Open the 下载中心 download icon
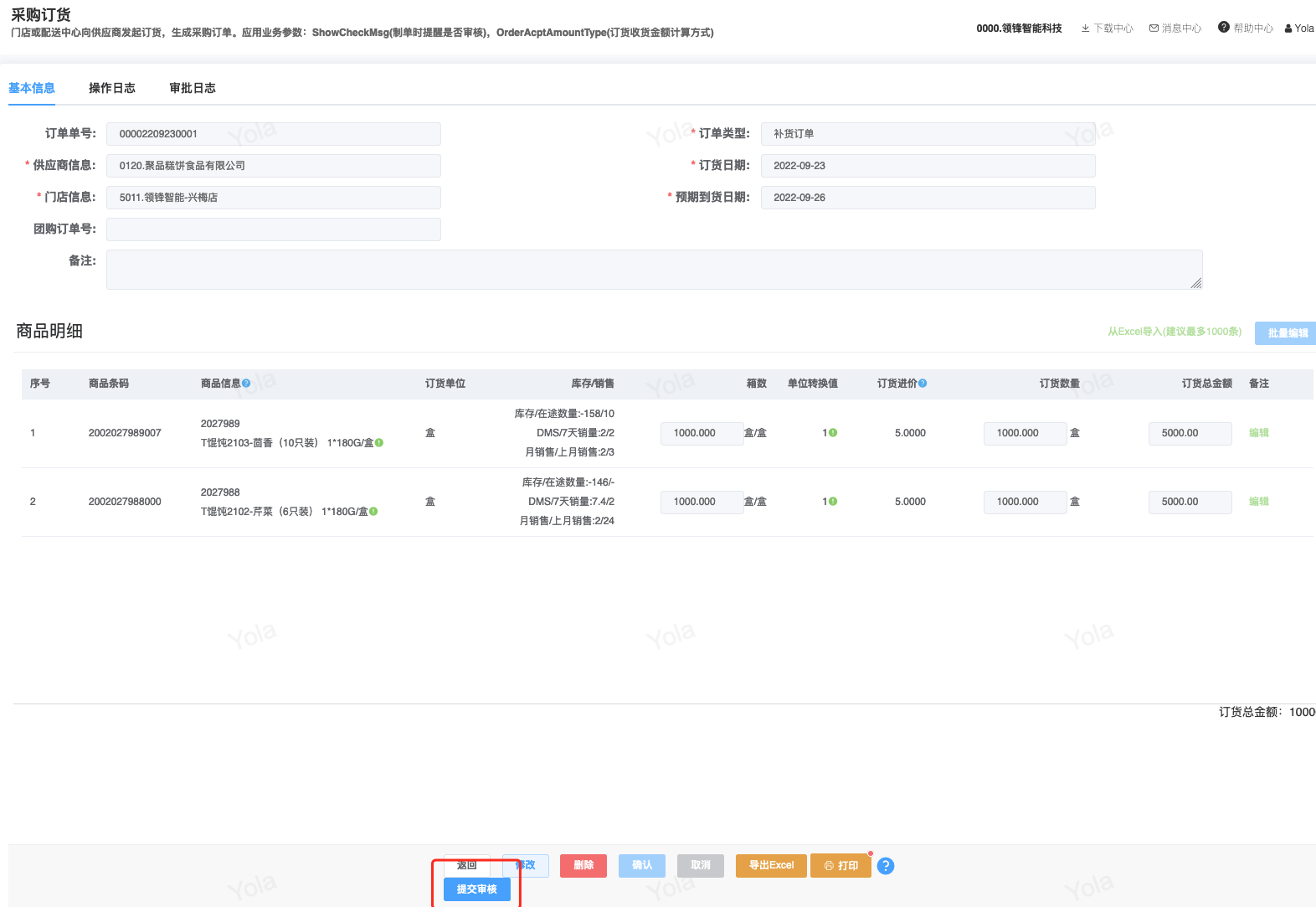This screenshot has width=1316, height=907. (x=1085, y=28)
